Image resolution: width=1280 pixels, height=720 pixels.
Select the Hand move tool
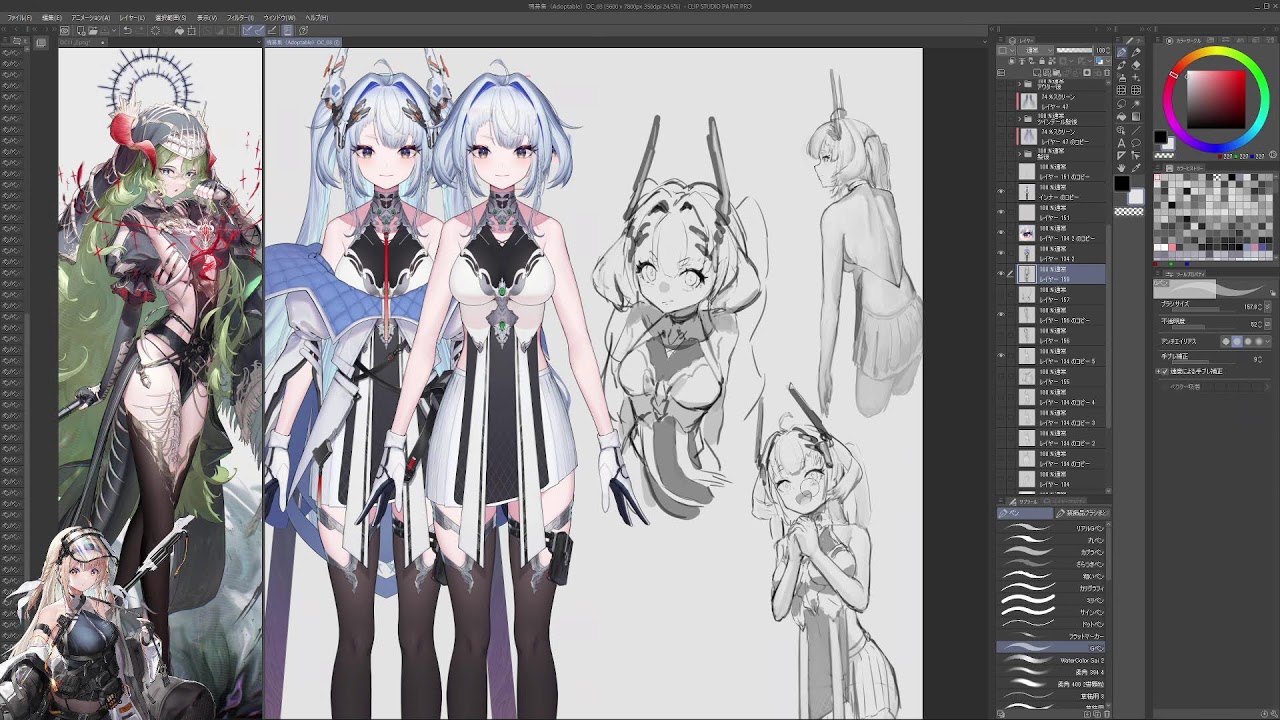point(1121,167)
